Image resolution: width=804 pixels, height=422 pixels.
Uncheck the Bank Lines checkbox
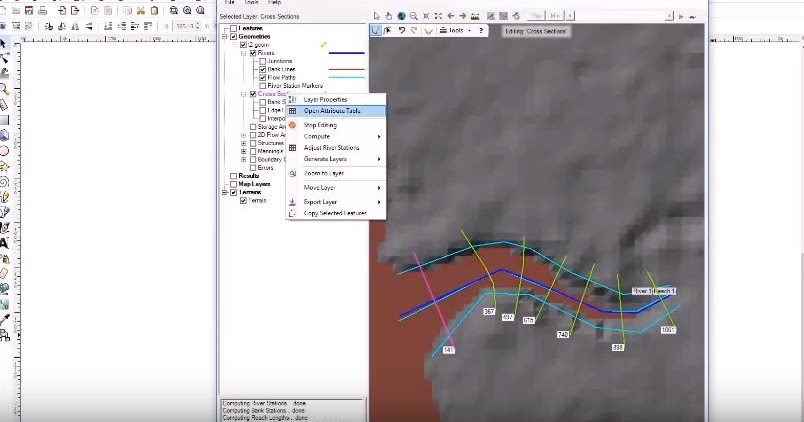263,69
